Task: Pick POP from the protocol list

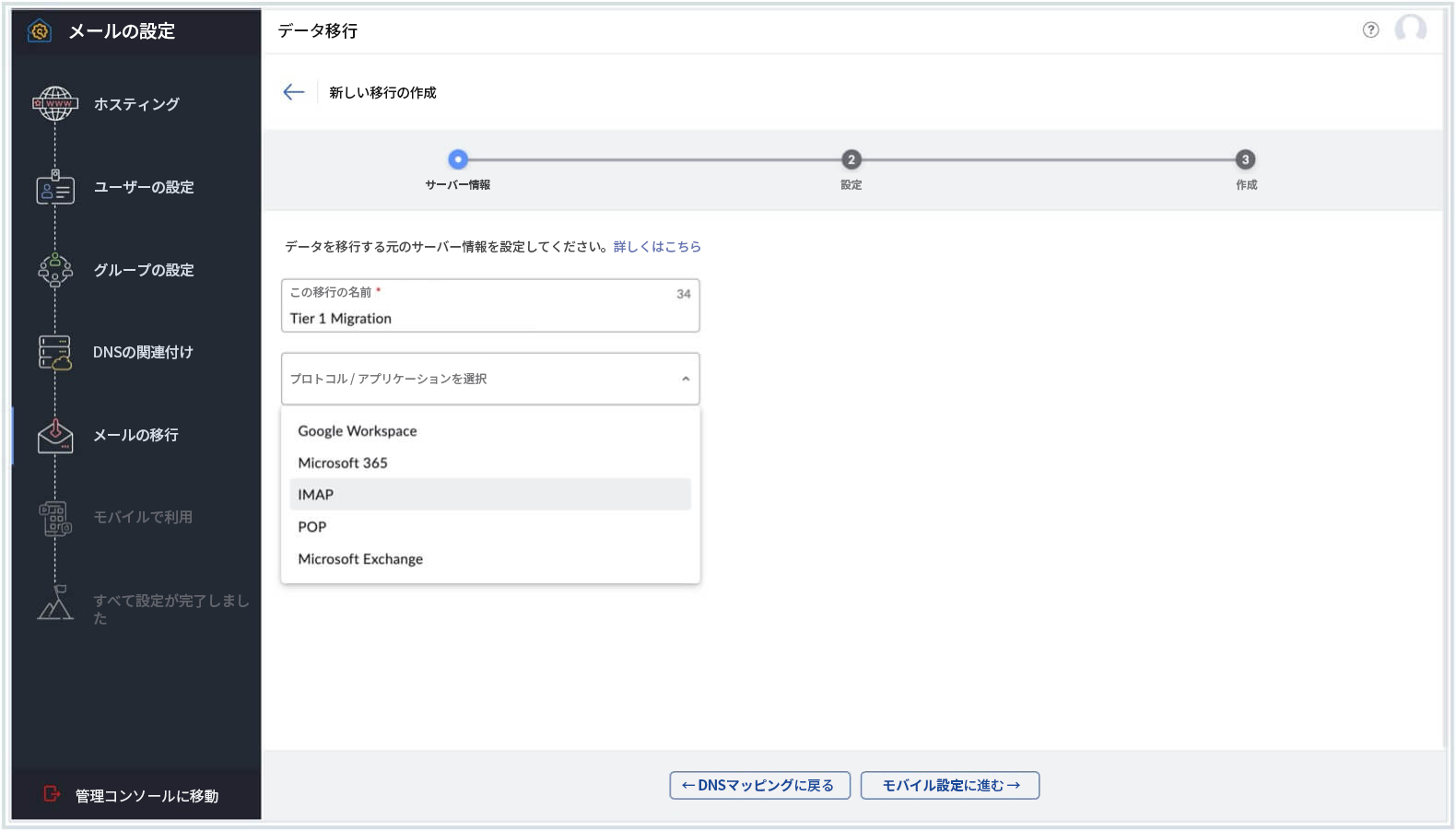Action: pos(312,527)
